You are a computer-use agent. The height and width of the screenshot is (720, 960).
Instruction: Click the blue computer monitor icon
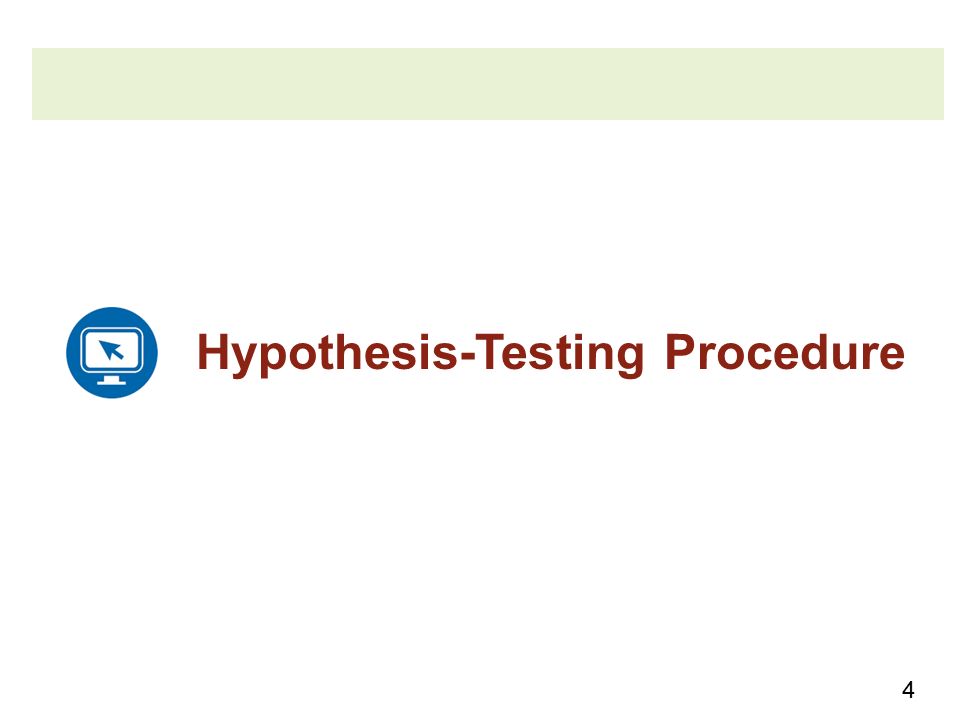[x=111, y=353]
